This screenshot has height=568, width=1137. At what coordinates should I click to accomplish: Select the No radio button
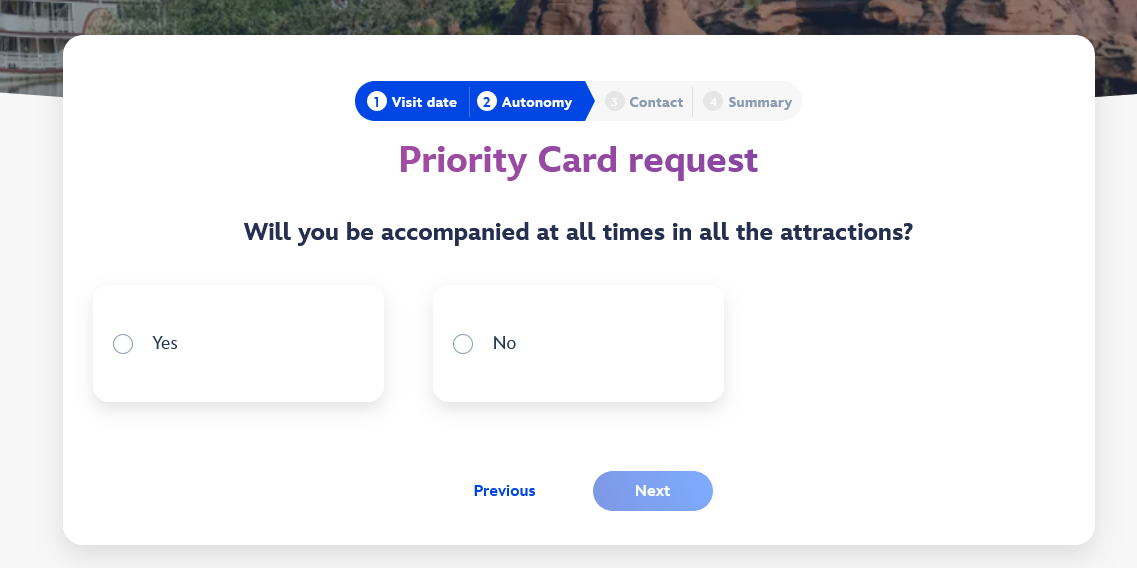[463, 344]
